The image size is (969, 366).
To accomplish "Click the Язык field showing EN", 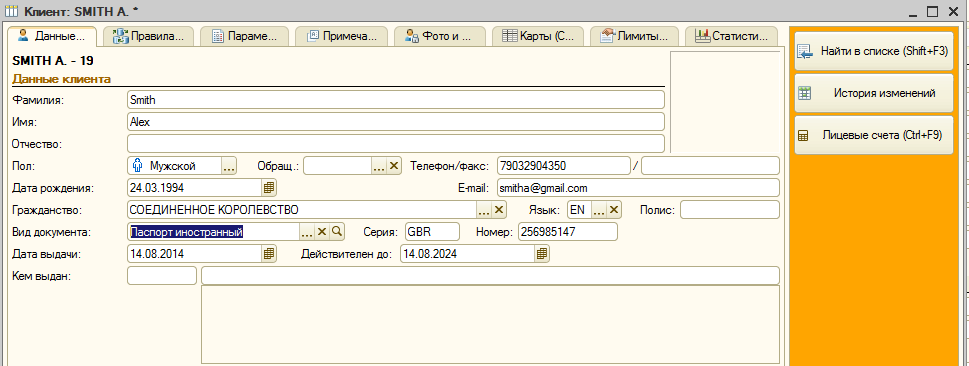I will 580,210.
